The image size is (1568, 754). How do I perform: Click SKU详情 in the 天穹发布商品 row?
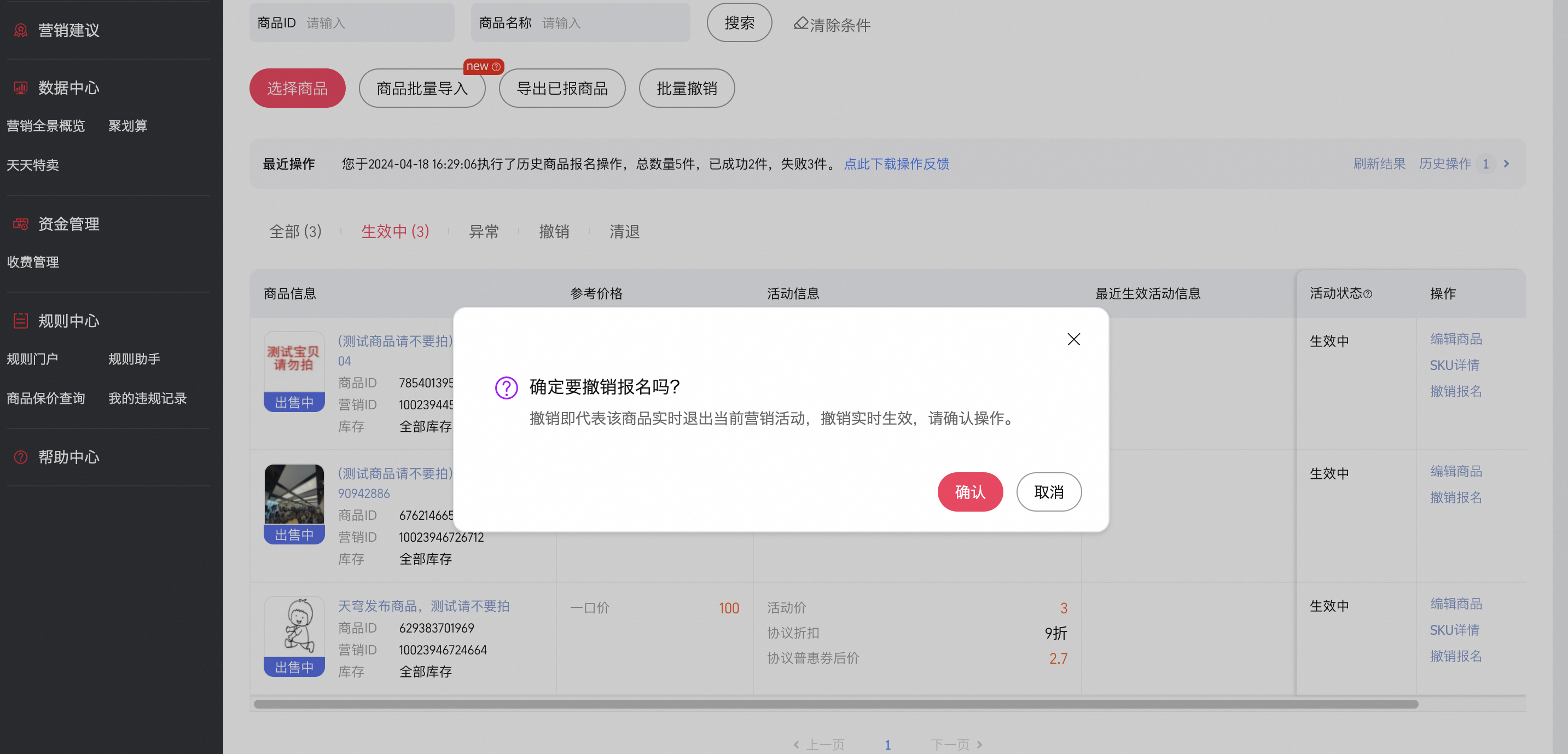(1454, 630)
